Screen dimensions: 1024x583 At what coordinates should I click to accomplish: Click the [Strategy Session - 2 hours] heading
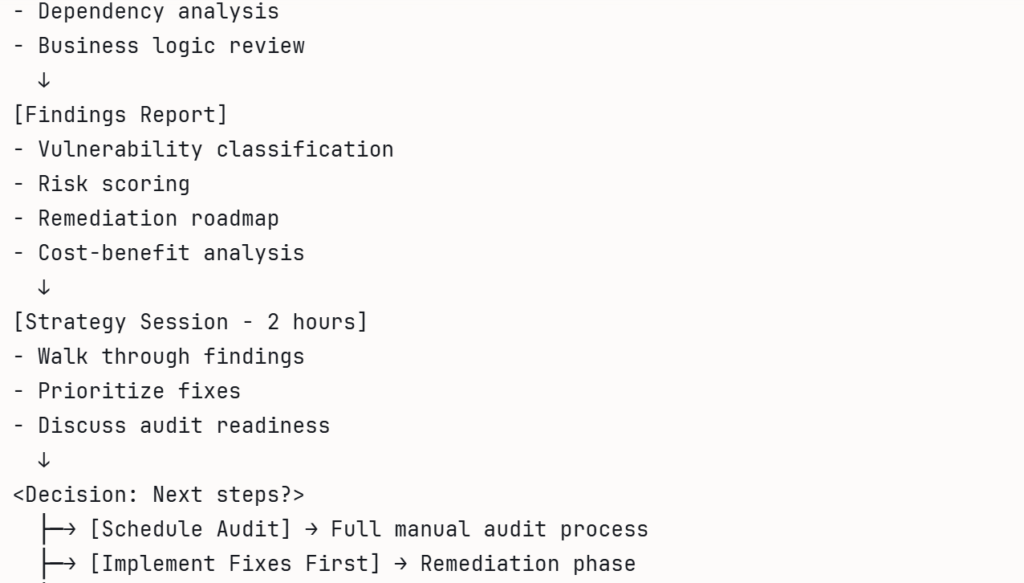[x=190, y=322]
